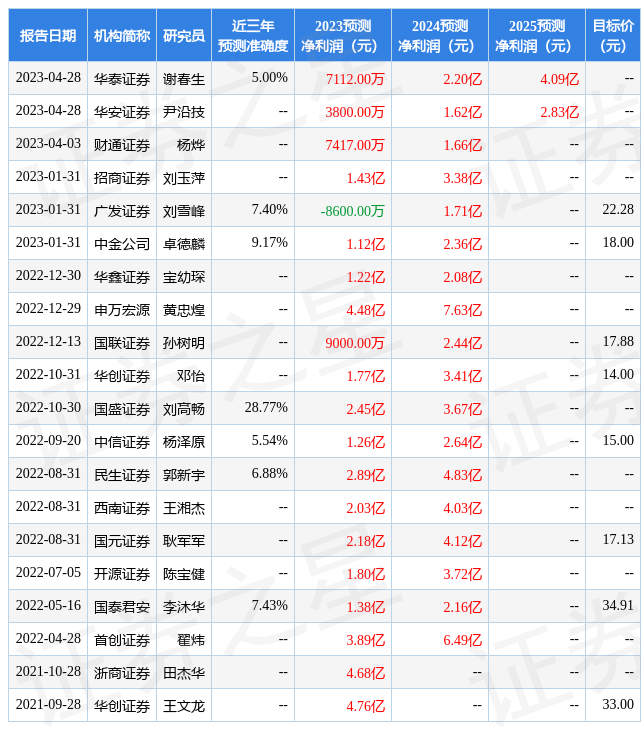Select researcher 刘玉萍
This screenshot has width=641, height=730.
(x=184, y=178)
